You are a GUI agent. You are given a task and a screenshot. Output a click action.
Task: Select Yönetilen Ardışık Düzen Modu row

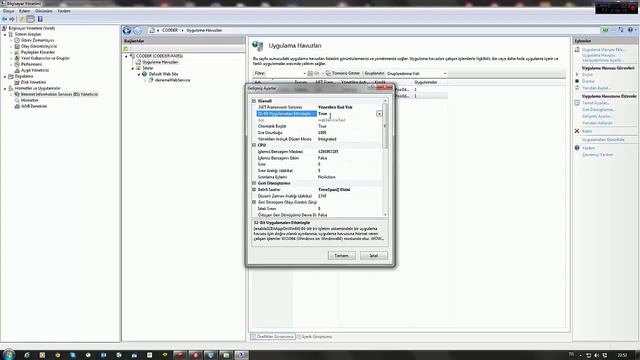pos(318,139)
